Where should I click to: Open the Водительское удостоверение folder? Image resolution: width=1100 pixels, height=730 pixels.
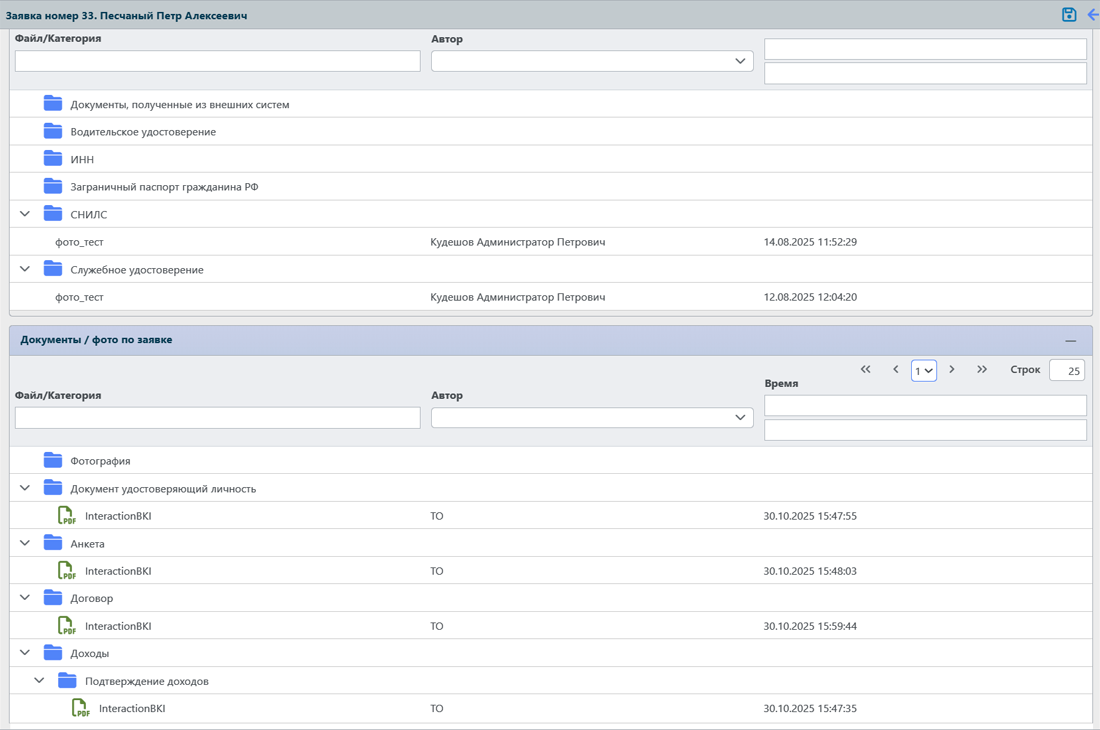(142, 132)
